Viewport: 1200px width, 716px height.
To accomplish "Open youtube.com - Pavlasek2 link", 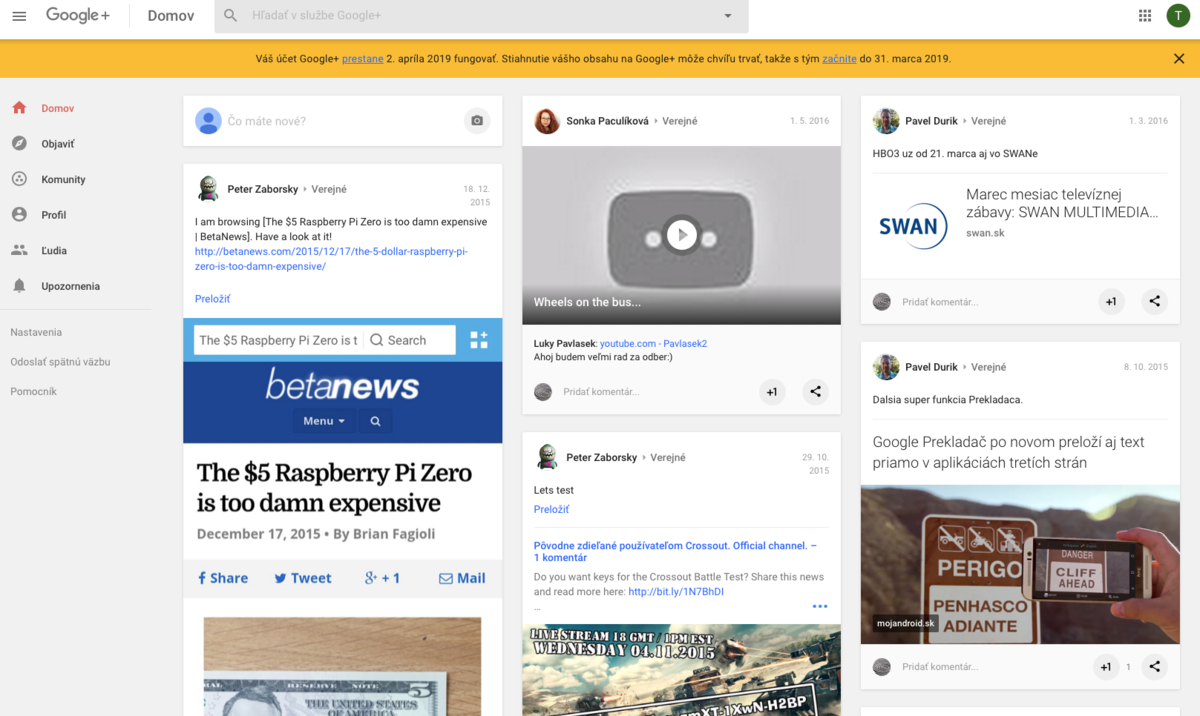I will 653,344.
